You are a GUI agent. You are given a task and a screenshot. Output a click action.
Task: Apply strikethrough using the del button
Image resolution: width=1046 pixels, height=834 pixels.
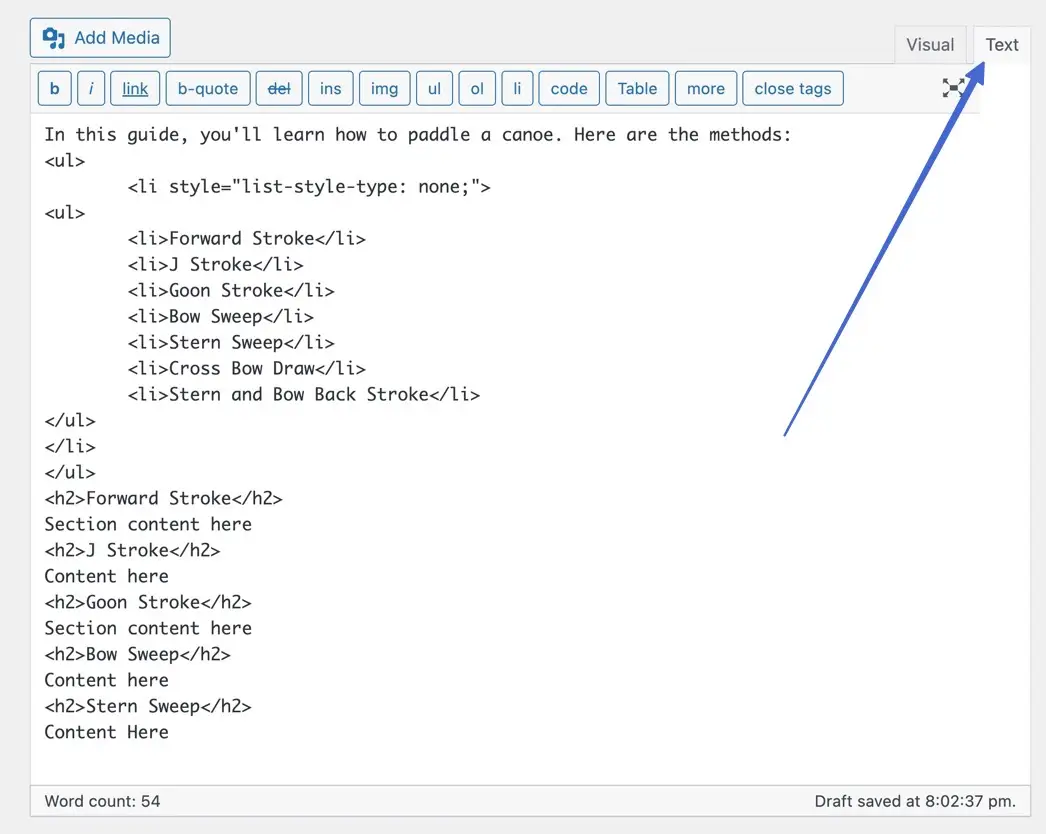(x=279, y=88)
